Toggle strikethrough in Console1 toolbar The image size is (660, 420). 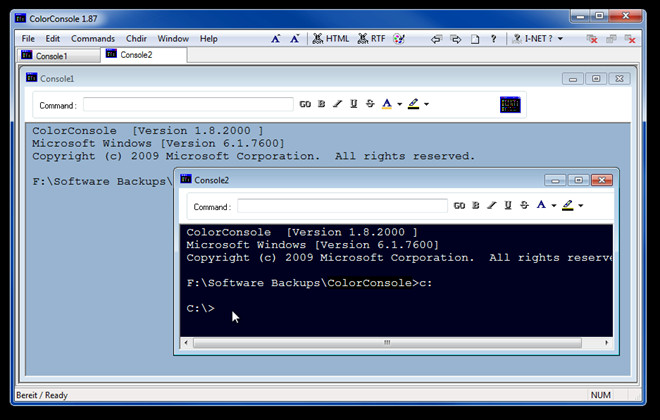(x=370, y=104)
